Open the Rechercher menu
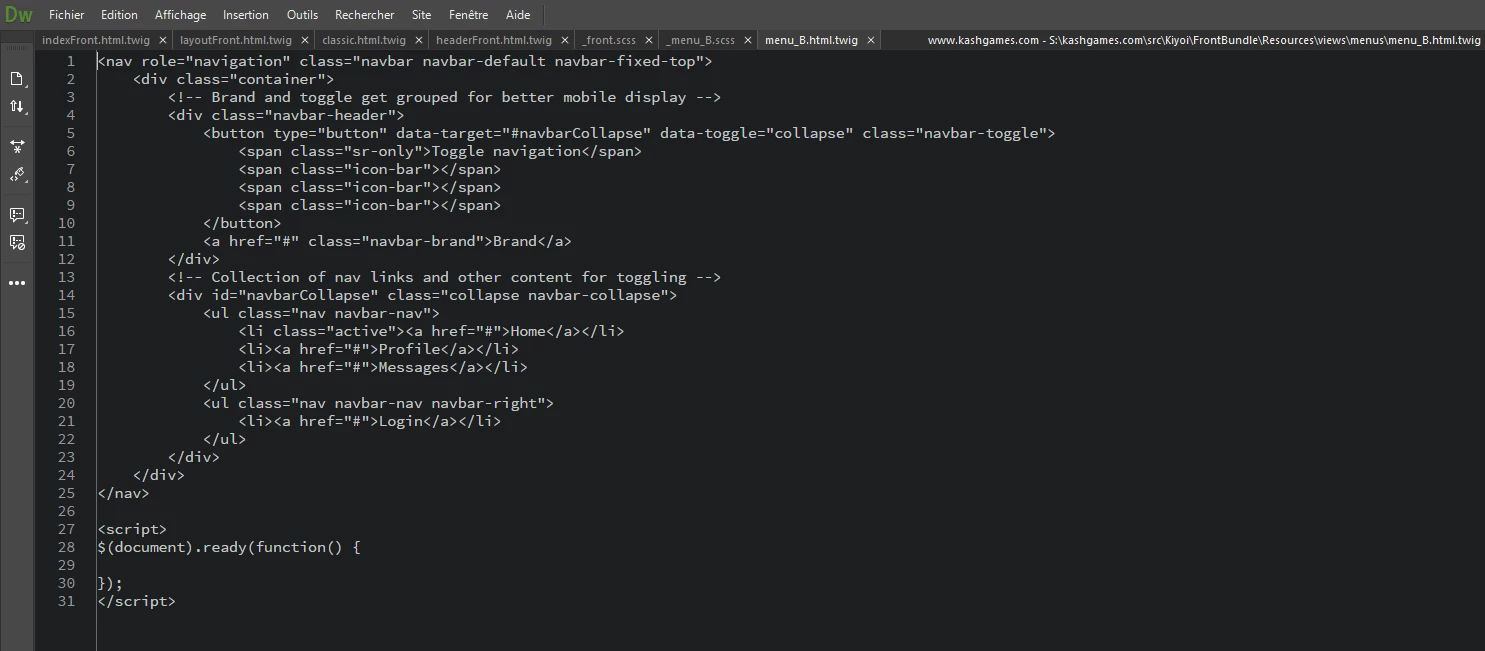Image resolution: width=1485 pixels, height=651 pixels. point(365,15)
